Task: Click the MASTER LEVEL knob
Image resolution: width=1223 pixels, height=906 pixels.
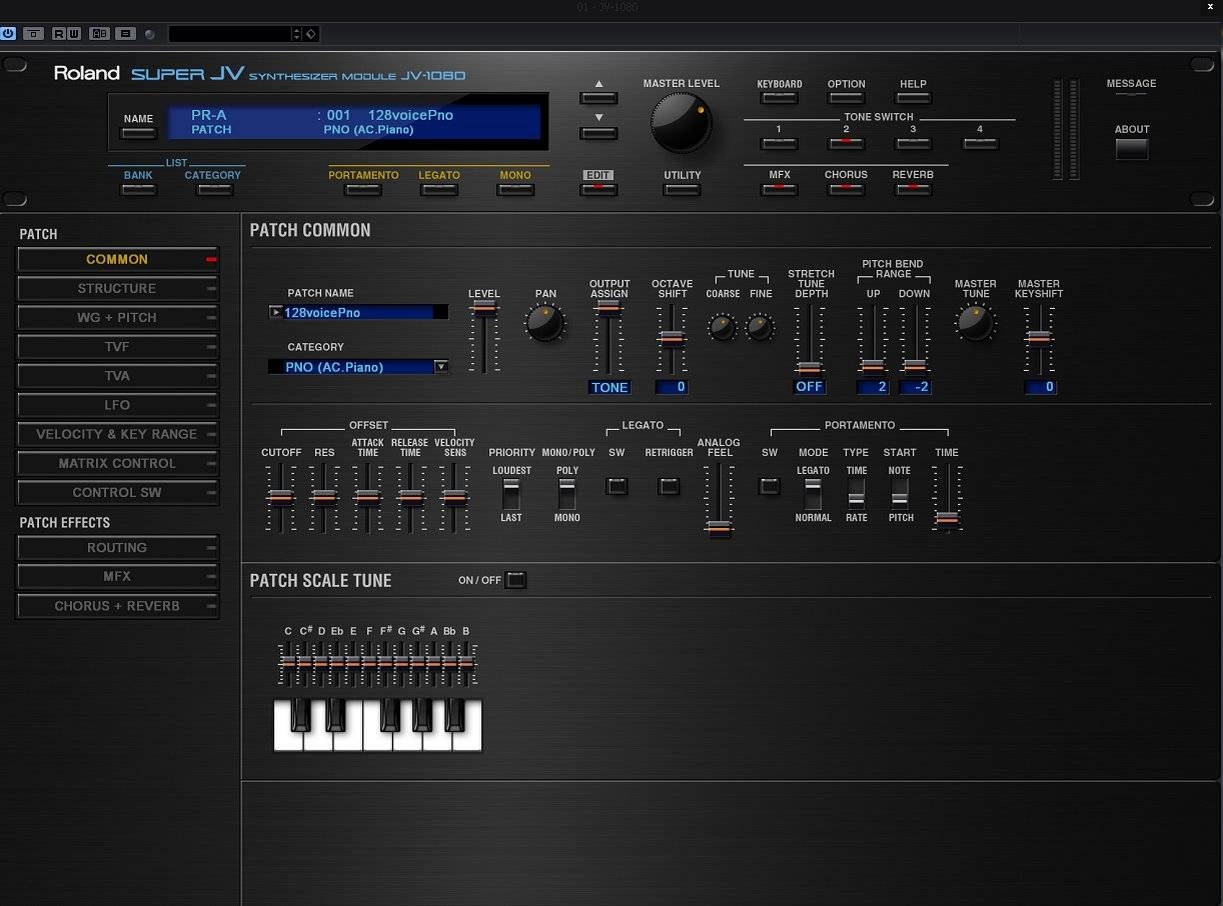Action: pos(681,123)
